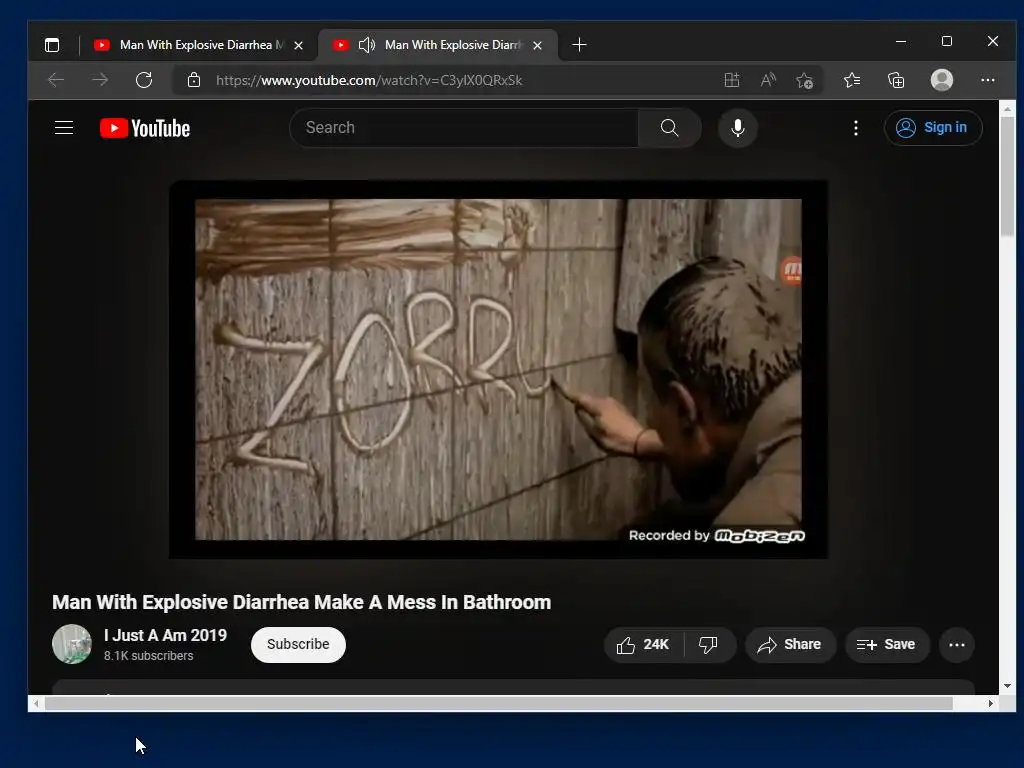Click the video title text
The image size is (1024, 768).
pyautogui.click(x=302, y=602)
